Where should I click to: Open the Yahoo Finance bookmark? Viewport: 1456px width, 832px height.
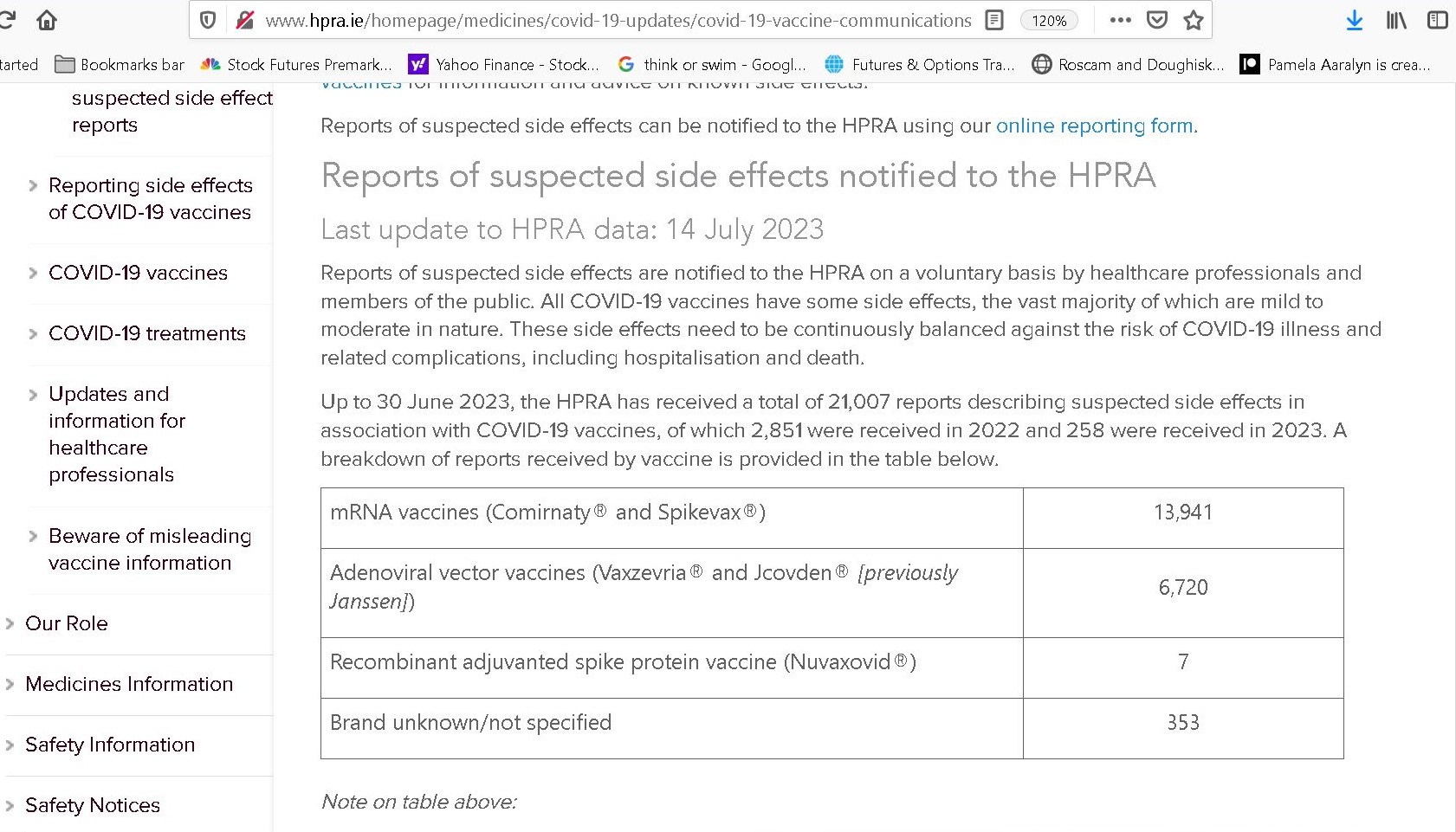[x=504, y=64]
